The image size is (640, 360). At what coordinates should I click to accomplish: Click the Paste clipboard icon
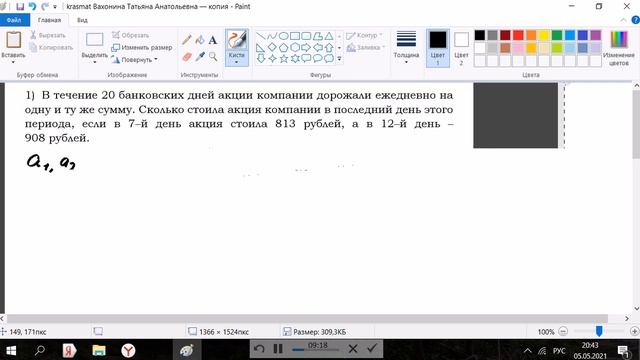13,40
